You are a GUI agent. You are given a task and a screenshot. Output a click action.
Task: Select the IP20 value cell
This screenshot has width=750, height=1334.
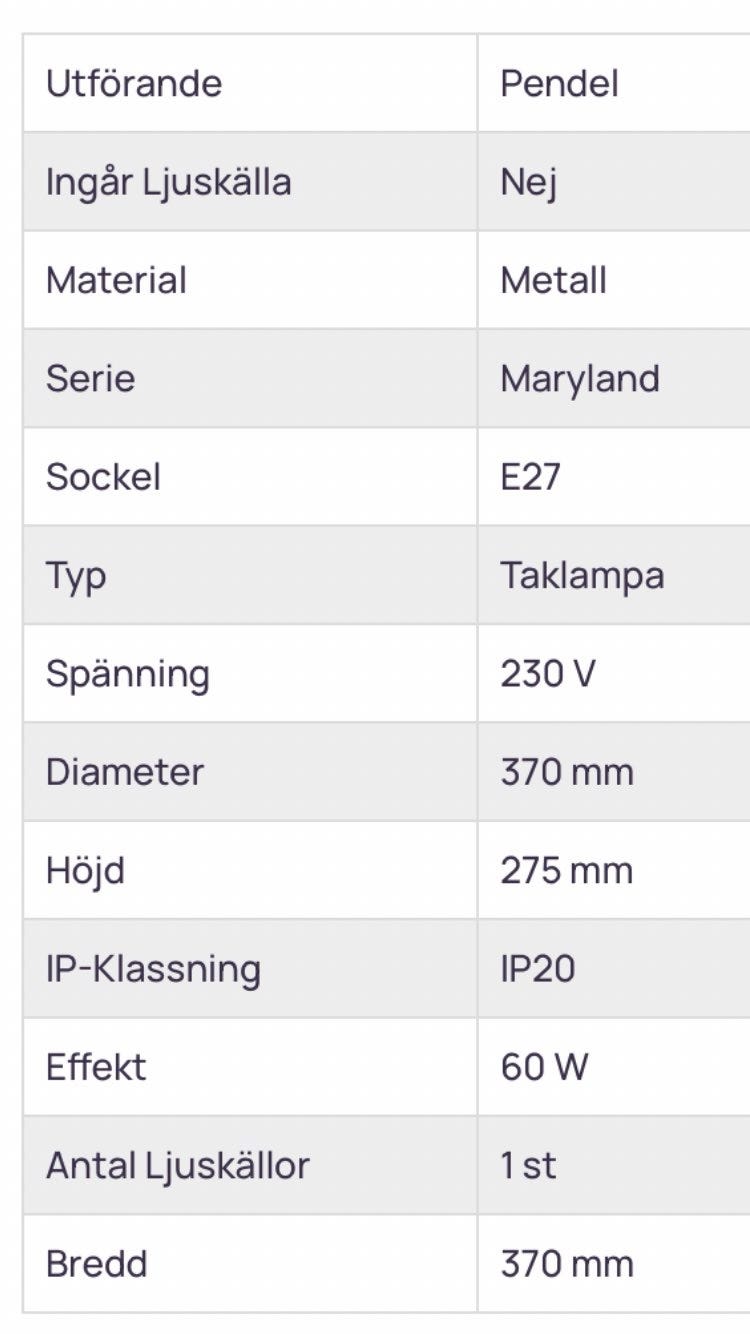tap(537, 969)
